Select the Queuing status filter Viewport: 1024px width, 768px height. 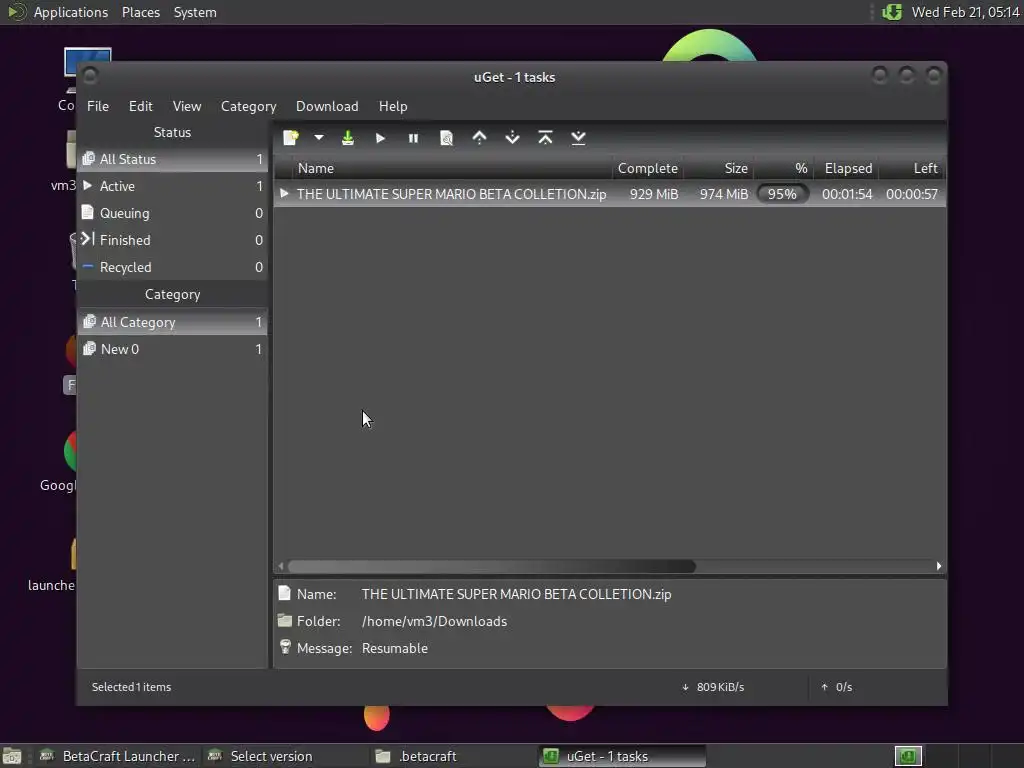click(x=173, y=213)
